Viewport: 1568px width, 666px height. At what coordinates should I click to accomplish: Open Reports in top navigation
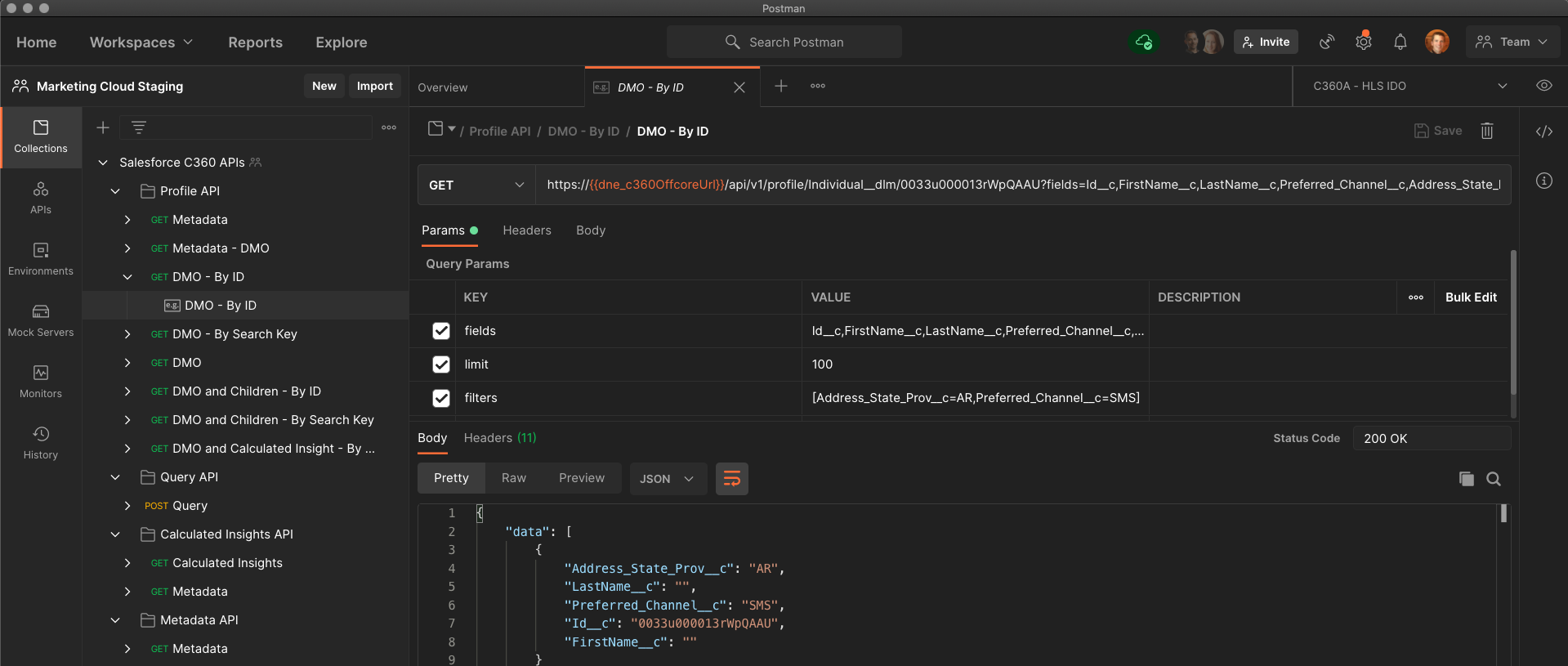click(255, 42)
